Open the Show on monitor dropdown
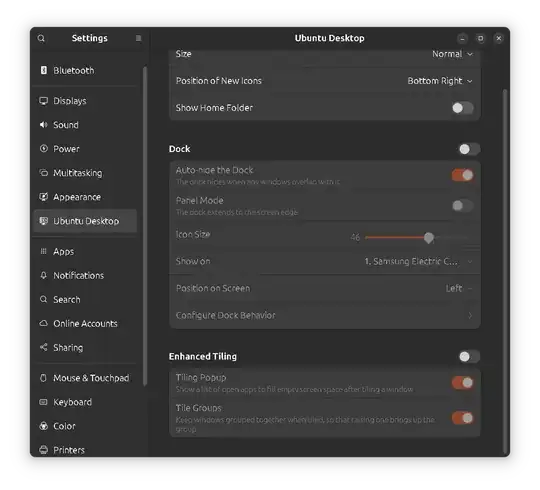Screen dimensions: 540x490 click(418, 261)
